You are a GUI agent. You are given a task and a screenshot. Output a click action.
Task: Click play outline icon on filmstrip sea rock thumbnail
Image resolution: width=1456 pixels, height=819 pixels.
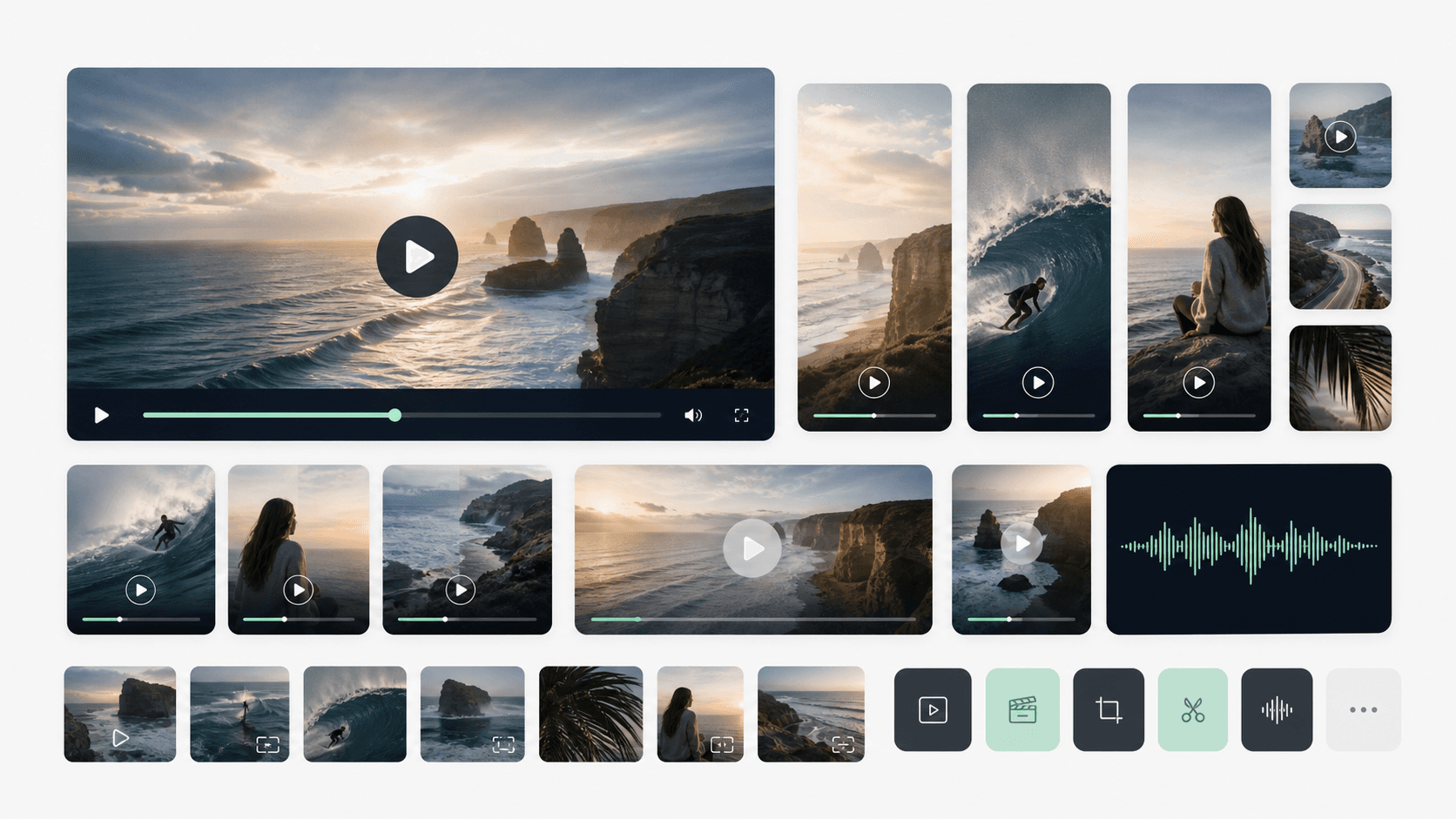[120, 738]
